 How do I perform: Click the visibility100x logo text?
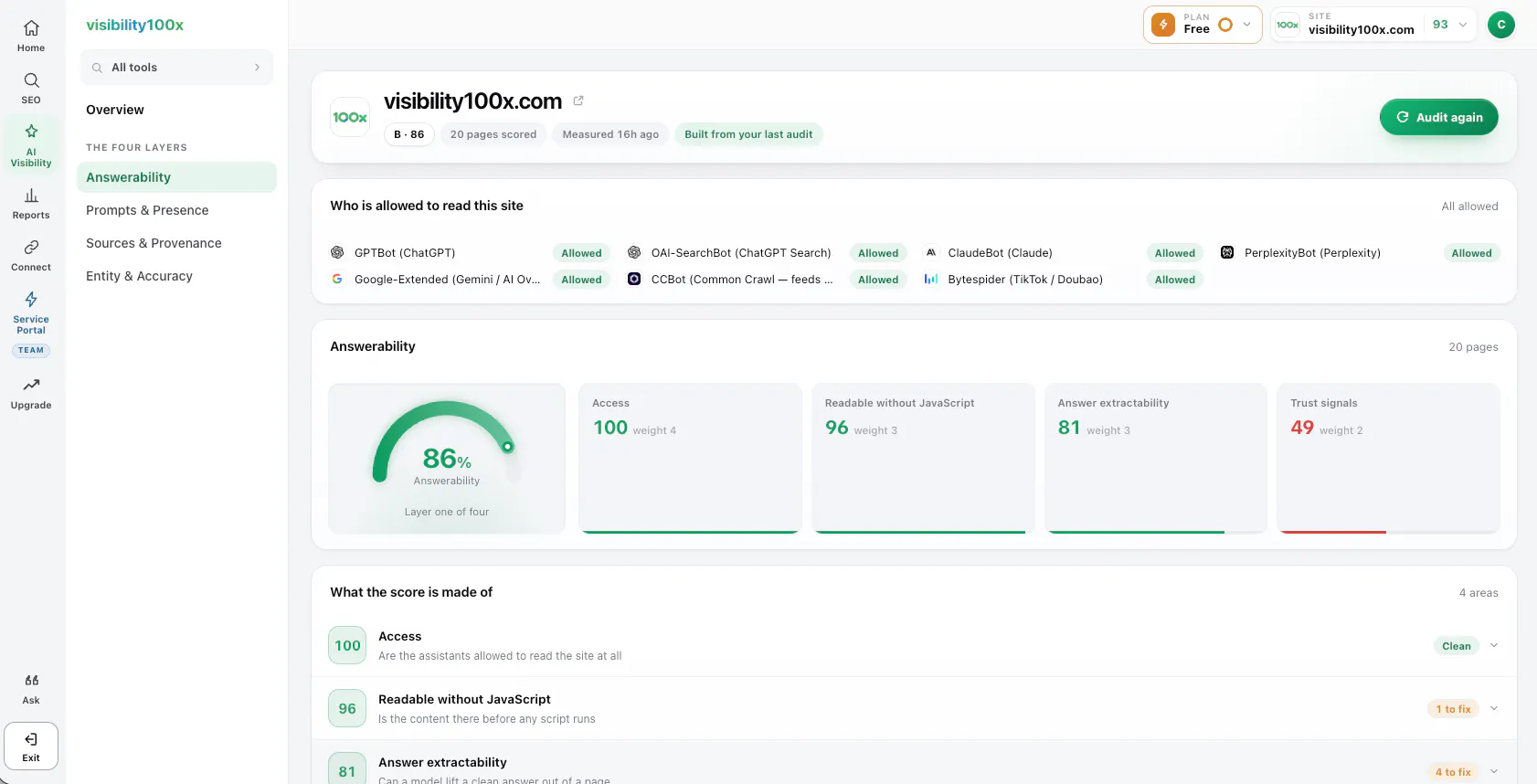[134, 25]
